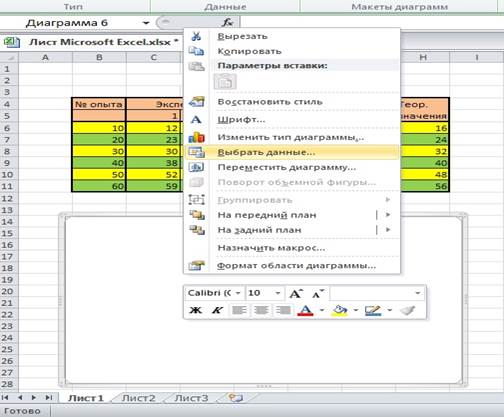Click cell containing value 38

153,163
